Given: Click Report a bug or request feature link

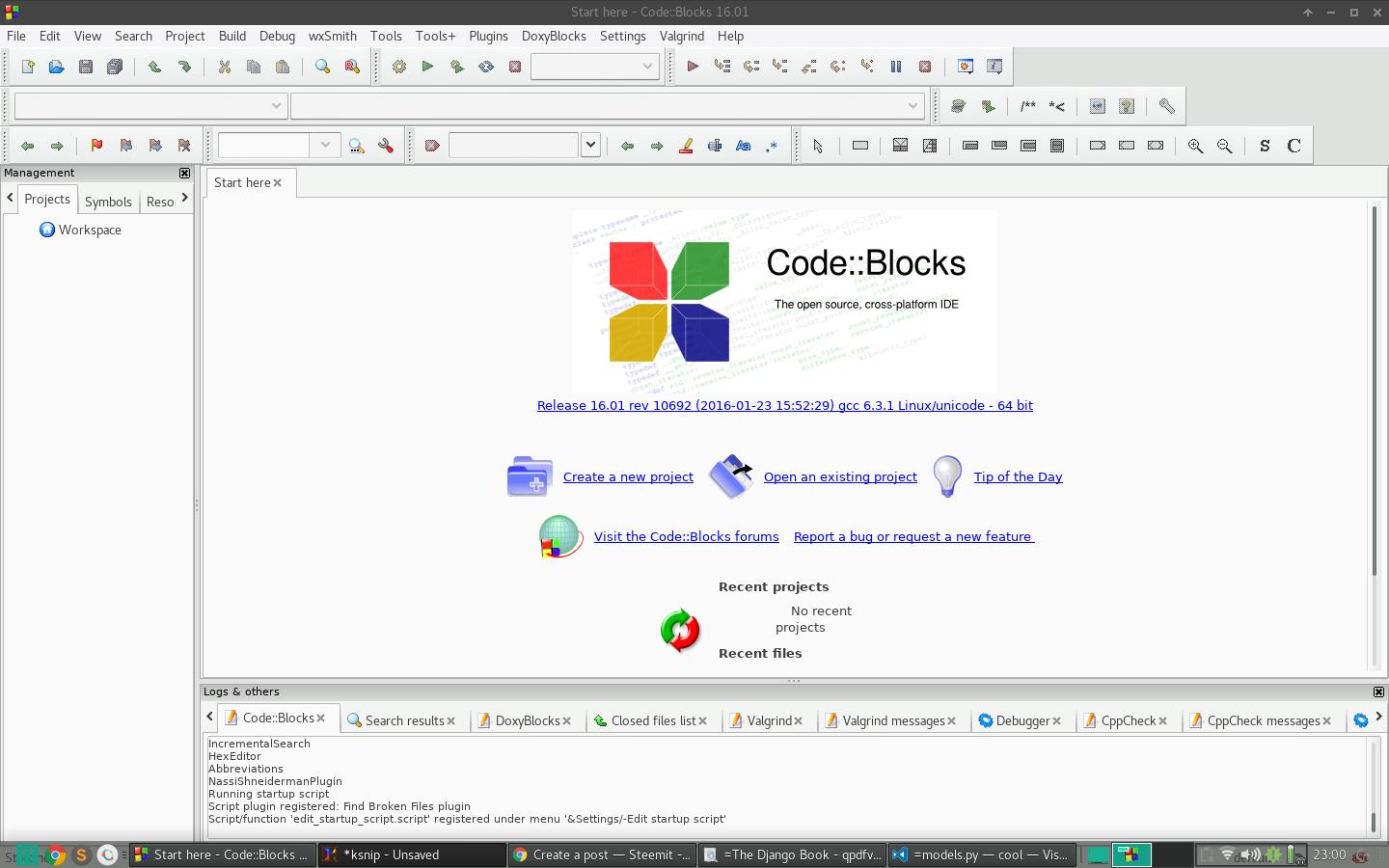Looking at the screenshot, I should click(x=913, y=536).
